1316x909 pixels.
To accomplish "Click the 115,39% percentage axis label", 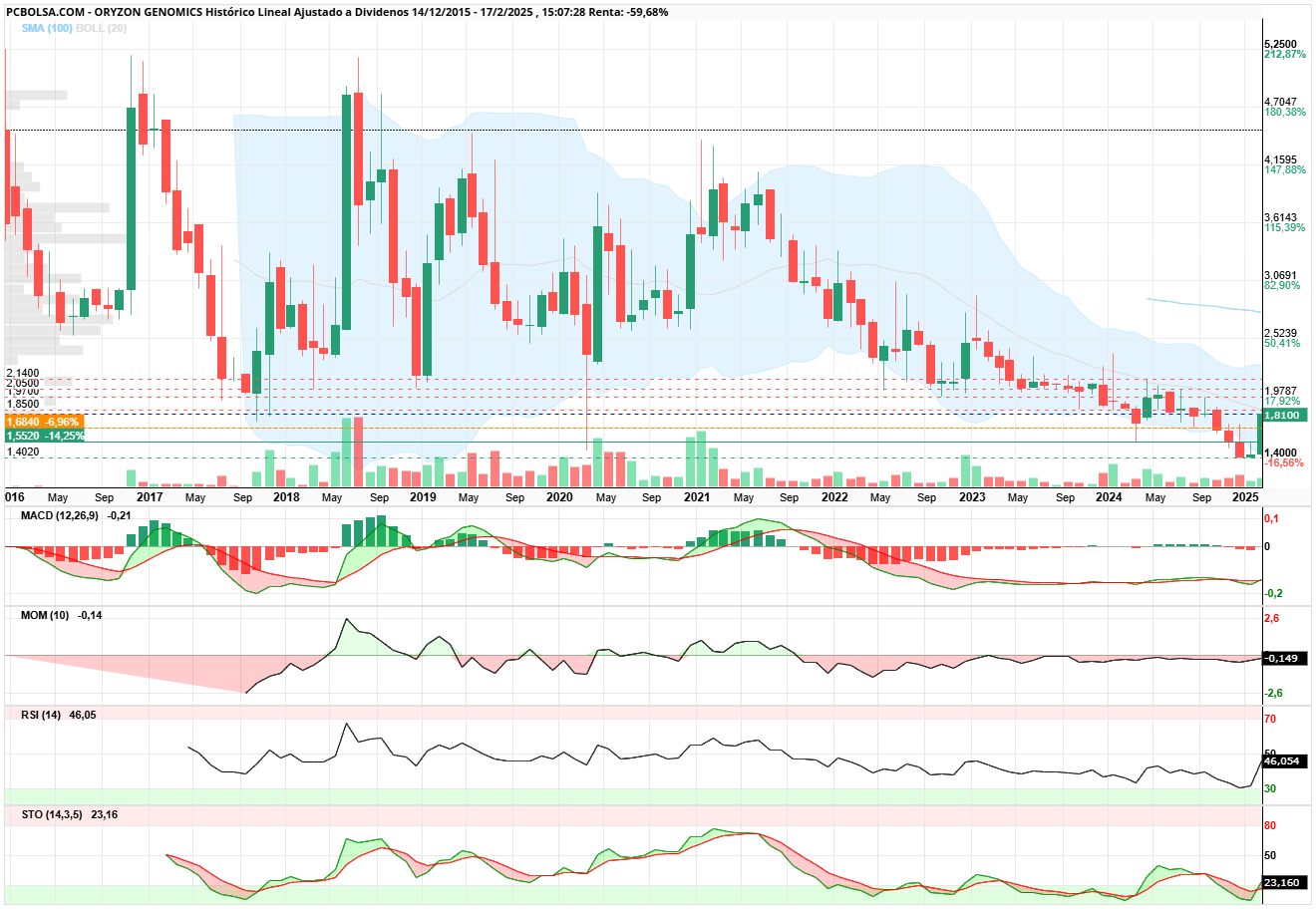I will point(1284,227).
